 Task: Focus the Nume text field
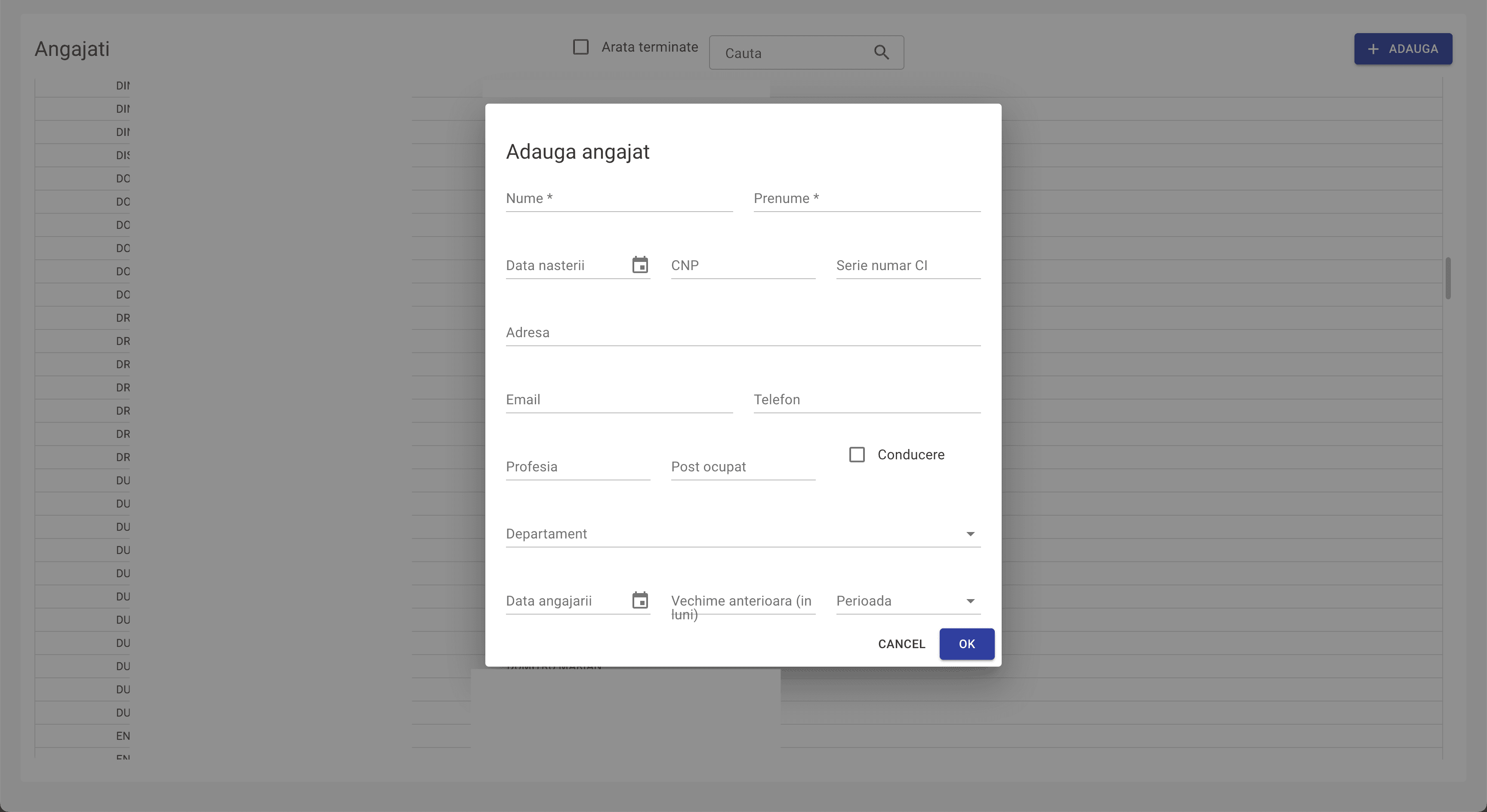619,199
